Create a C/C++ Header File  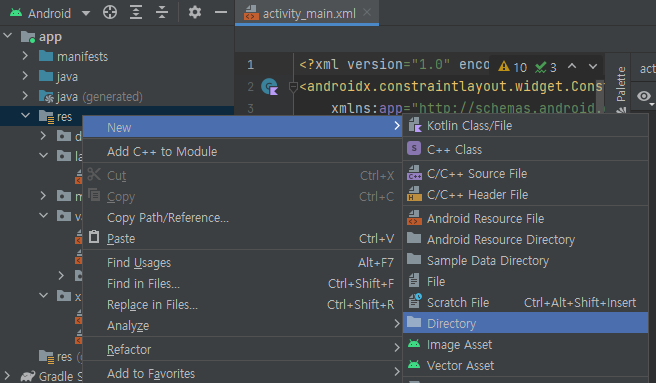pos(525,195)
